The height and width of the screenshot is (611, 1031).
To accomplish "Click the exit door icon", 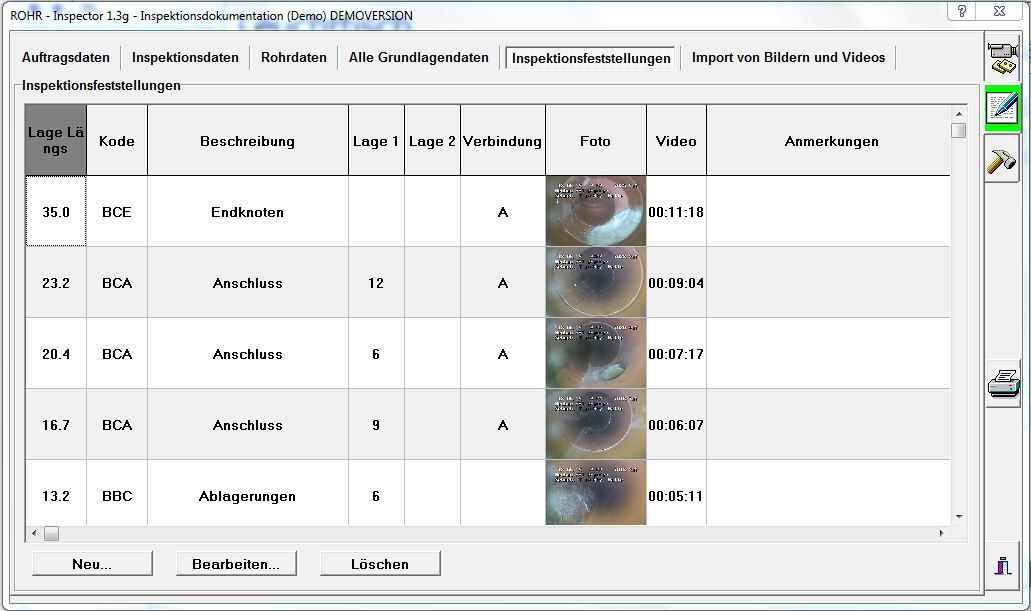I will pyautogui.click(x=1002, y=564).
